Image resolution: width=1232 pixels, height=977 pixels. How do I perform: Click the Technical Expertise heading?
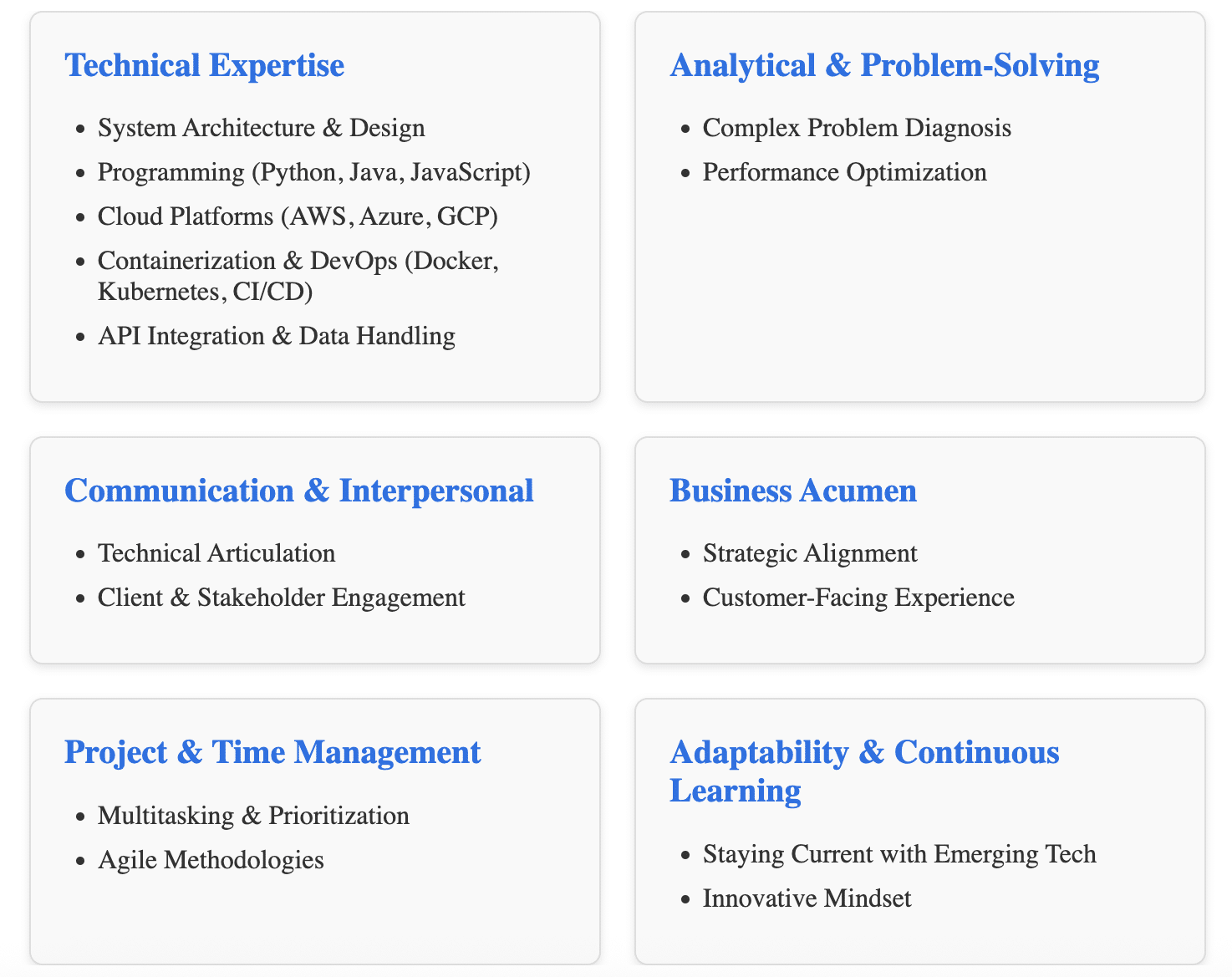pyautogui.click(x=205, y=65)
